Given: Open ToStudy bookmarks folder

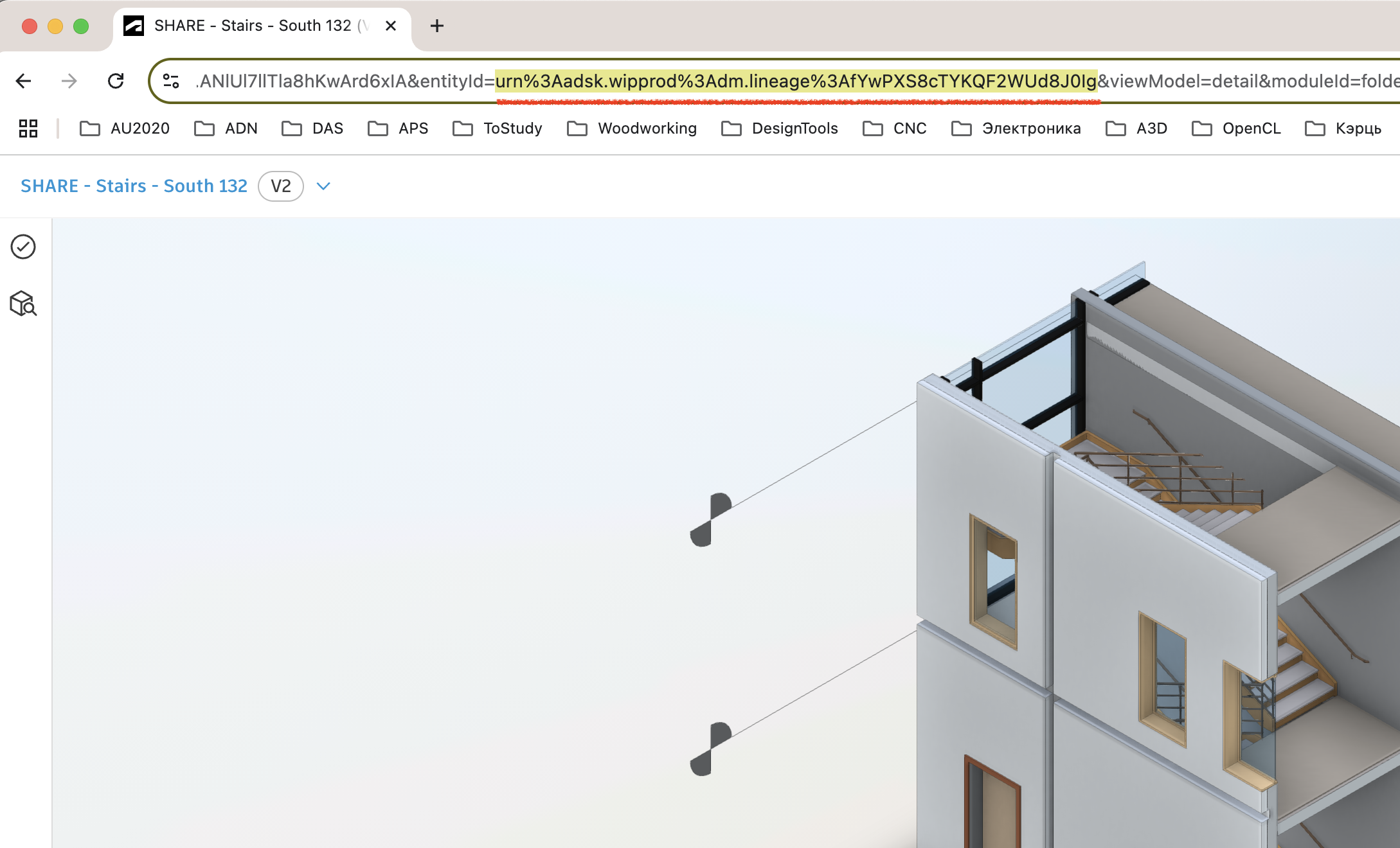Looking at the screenshot, I should pos(498,128).
